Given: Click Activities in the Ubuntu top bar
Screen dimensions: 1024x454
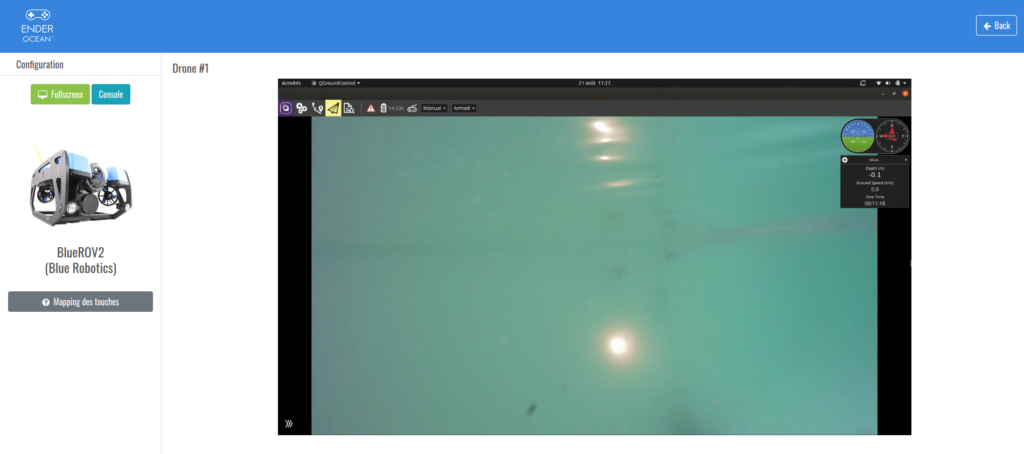Looking at the screenshot, I should click(x=291, y=83).
